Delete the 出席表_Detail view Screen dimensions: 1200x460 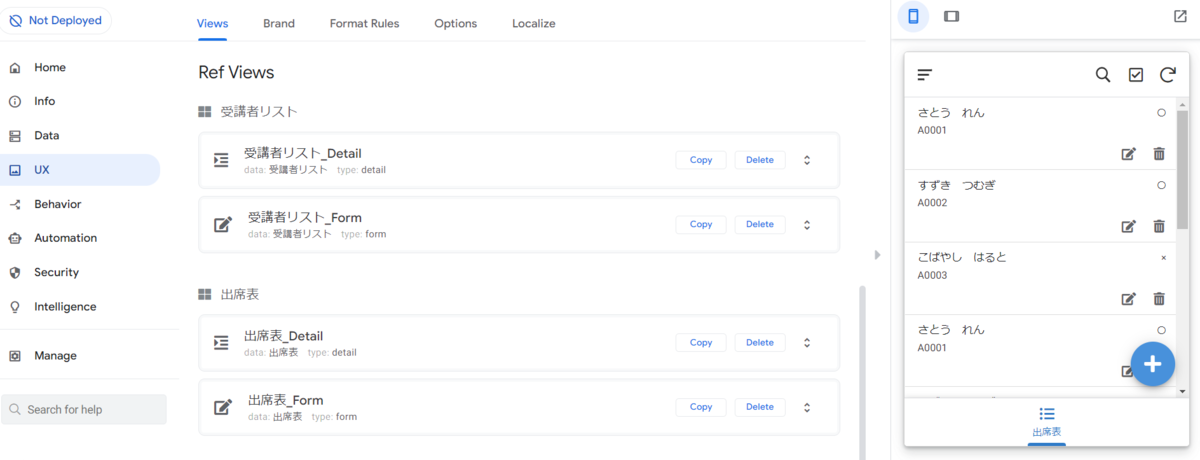760,342
